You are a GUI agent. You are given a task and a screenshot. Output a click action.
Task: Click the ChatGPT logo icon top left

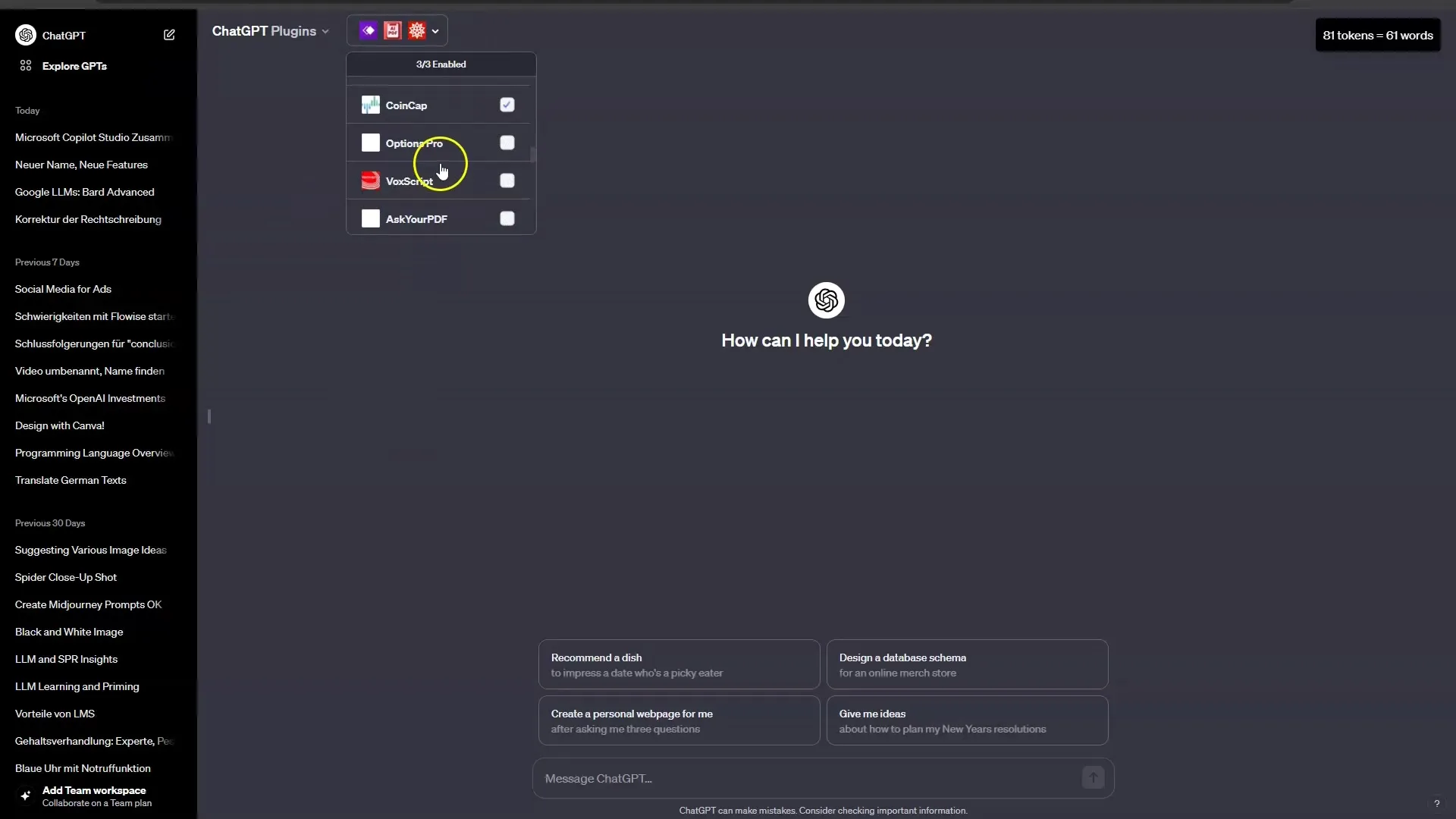pos(26,35)
